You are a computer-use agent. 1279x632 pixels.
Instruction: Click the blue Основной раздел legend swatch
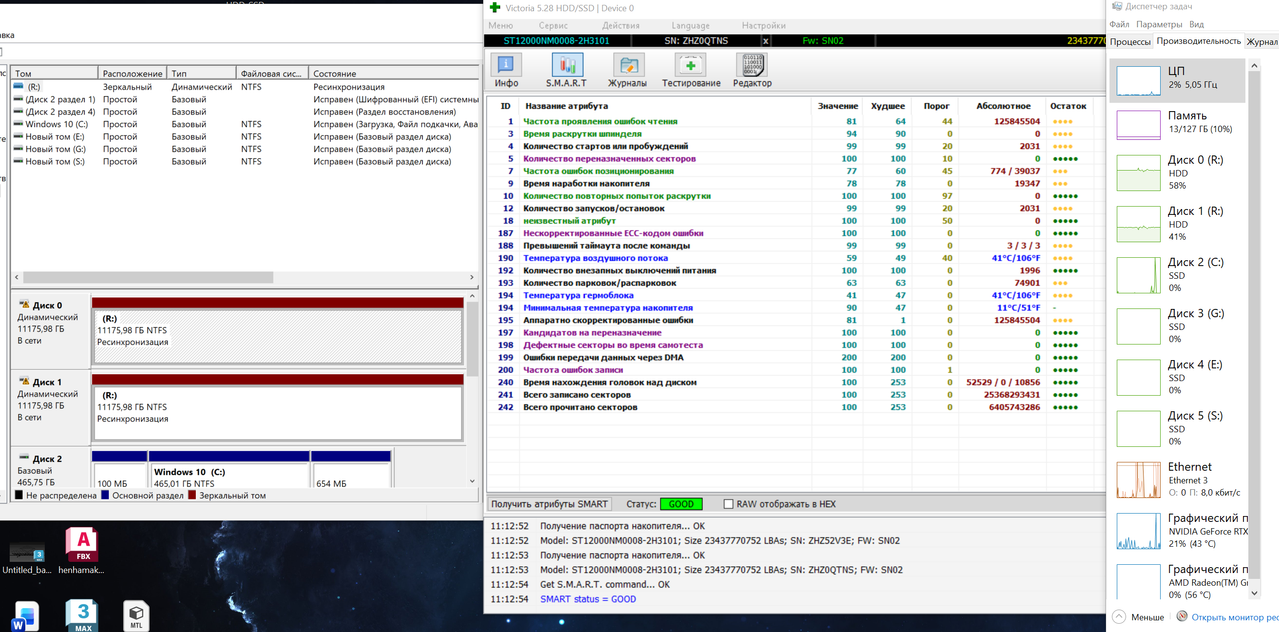tap(105, 495)
